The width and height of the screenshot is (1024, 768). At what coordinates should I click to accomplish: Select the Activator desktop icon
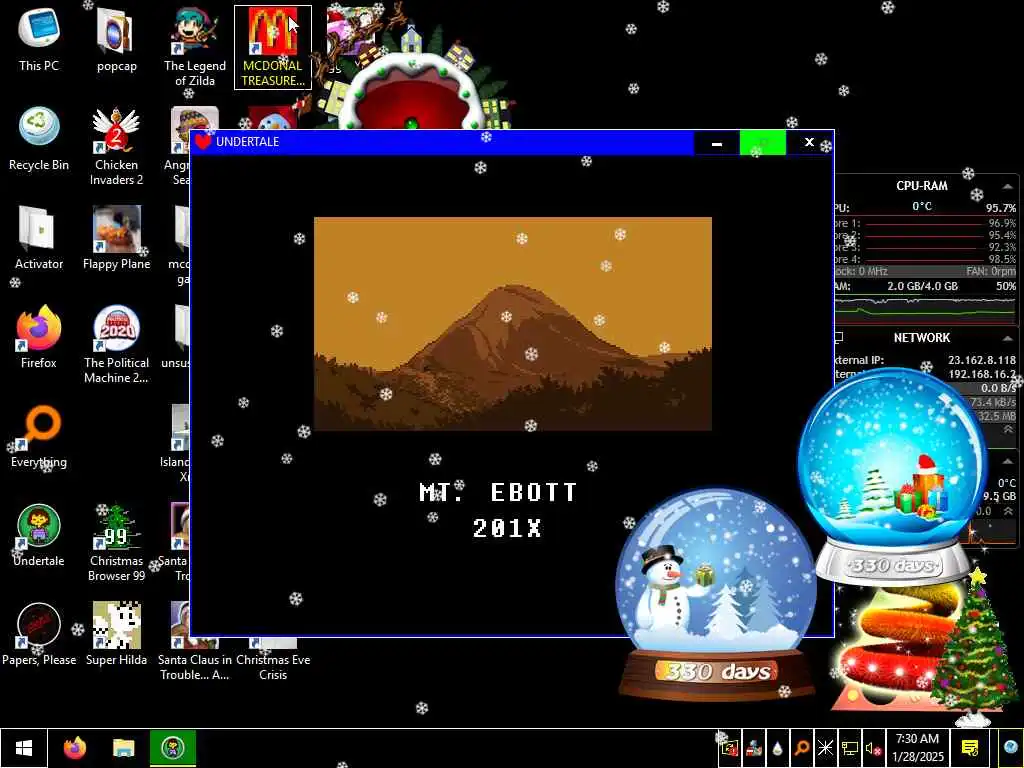[39, 238]
